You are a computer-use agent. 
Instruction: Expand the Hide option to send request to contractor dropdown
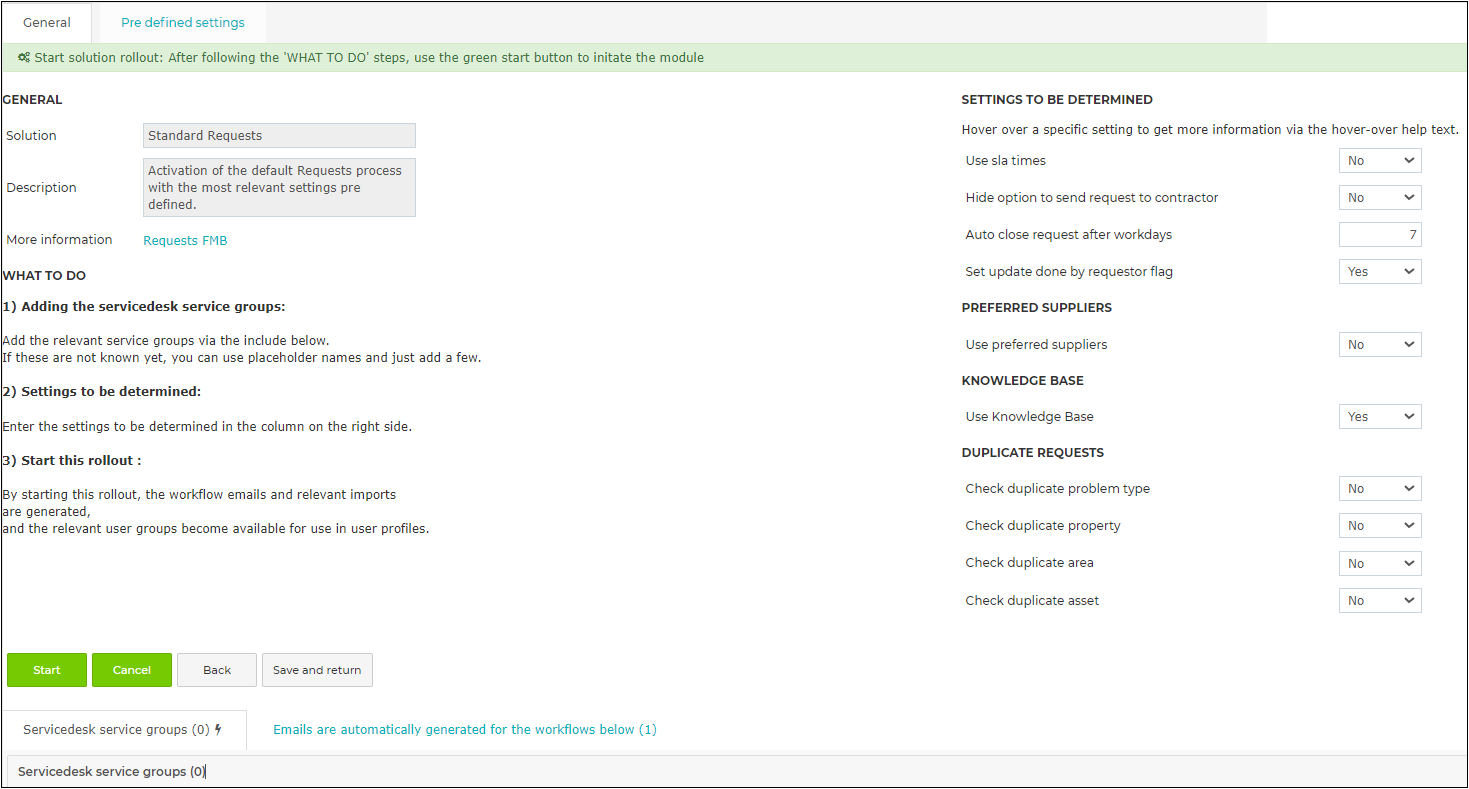pos(1380,198)
